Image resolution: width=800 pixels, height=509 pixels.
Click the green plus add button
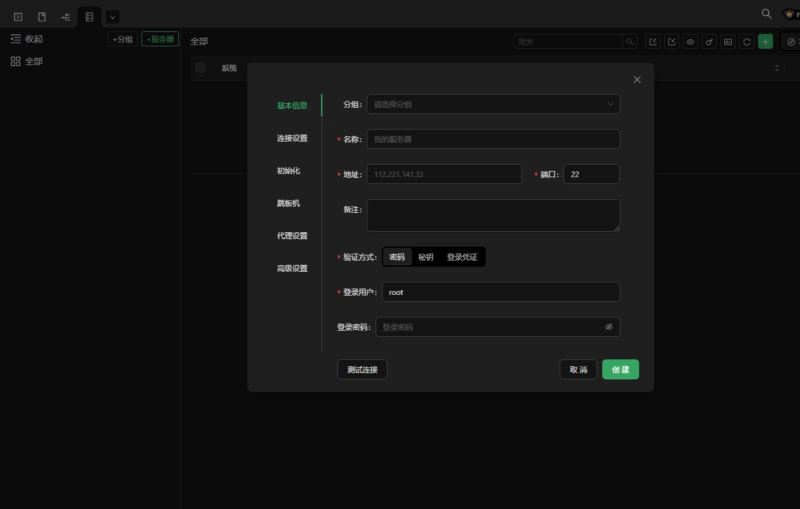click(765, 42)
